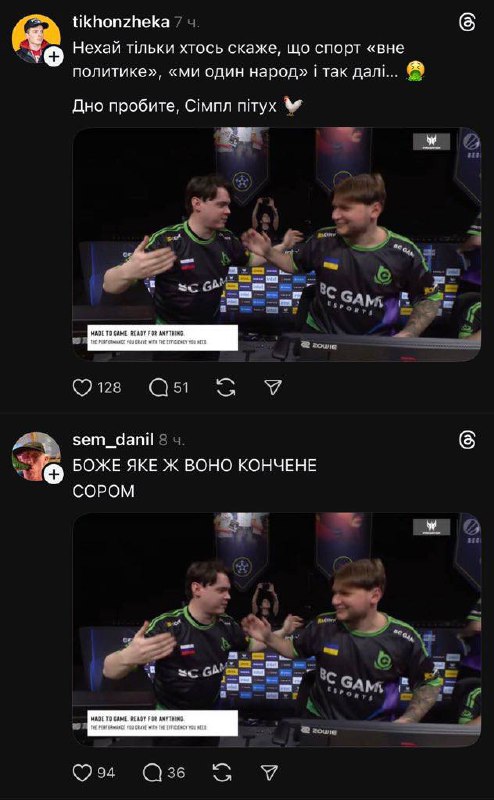Share tikhonzheka's post via paper plane icon

pyautogui.click(x=273, y=388)
